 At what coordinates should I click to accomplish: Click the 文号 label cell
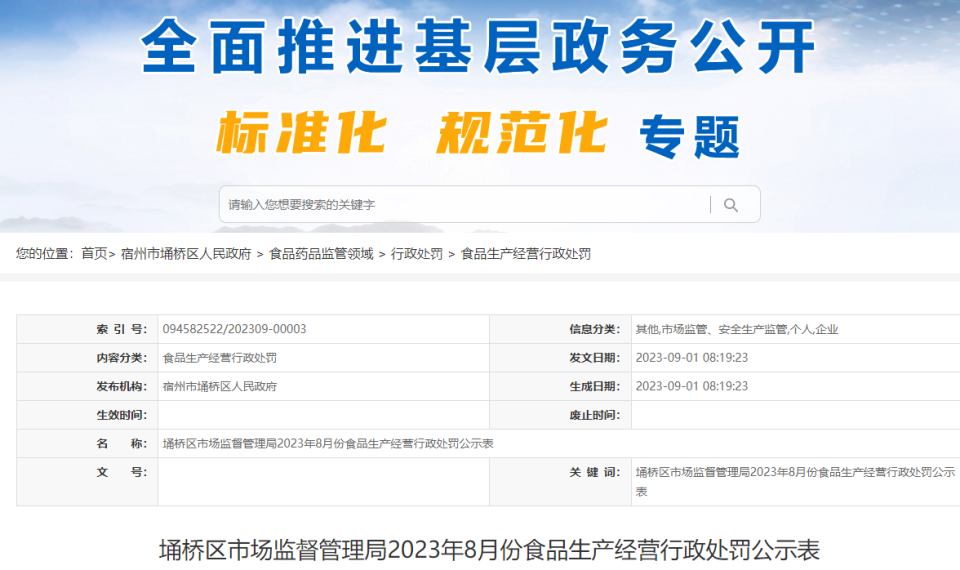pos(88,482)
